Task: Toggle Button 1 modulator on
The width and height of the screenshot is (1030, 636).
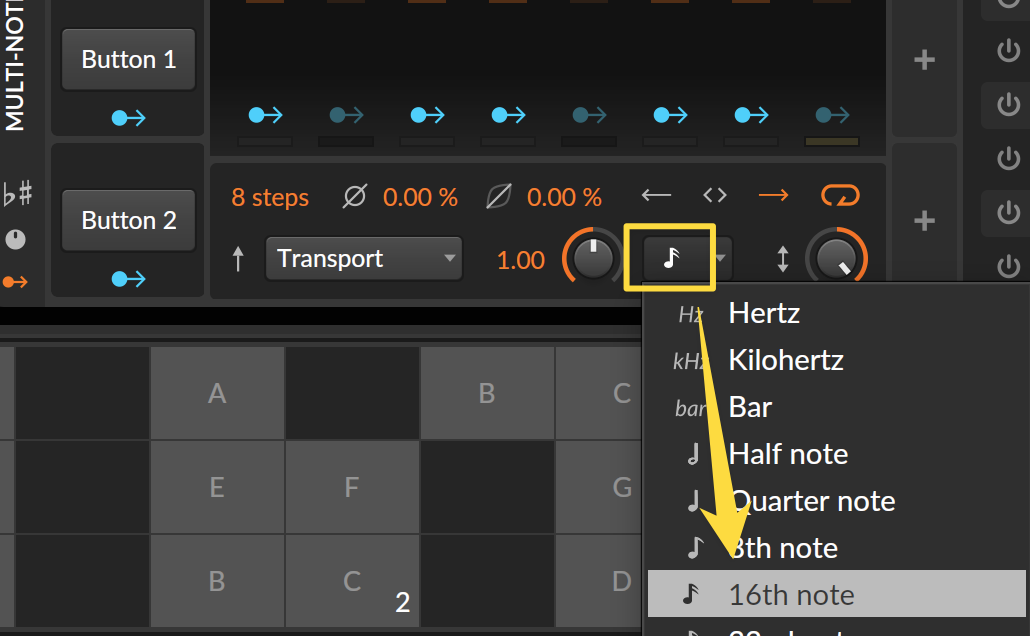Action: click(129, 59)
